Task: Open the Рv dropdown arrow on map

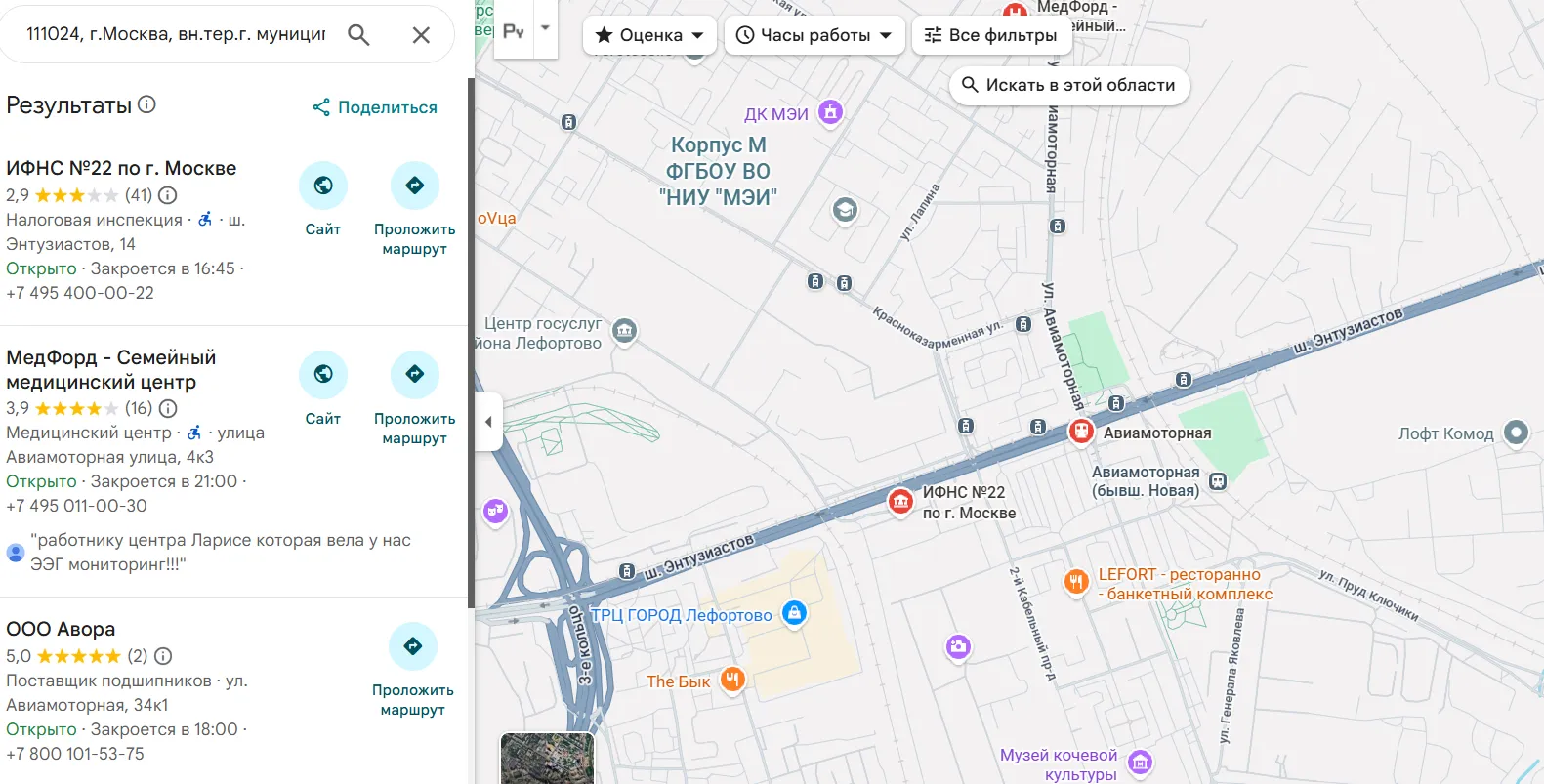Action: point(546,29)
